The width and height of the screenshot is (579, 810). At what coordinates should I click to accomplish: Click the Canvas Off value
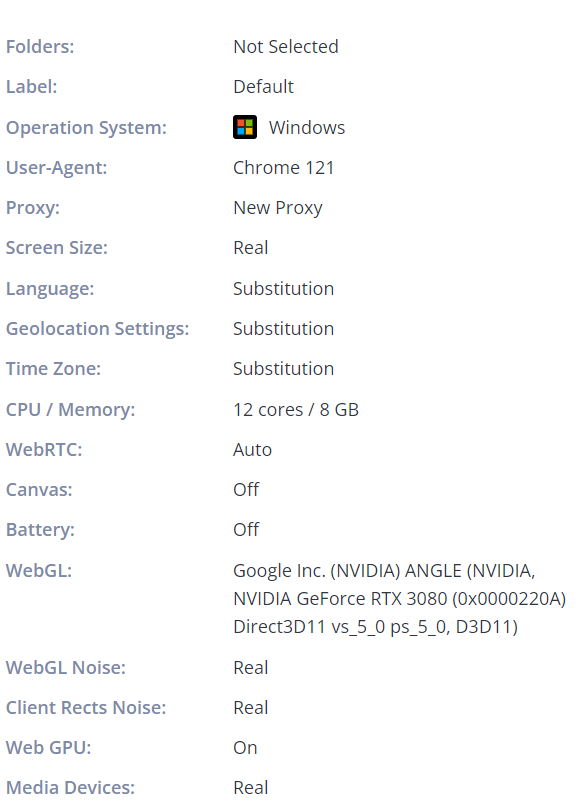[246, 489]
